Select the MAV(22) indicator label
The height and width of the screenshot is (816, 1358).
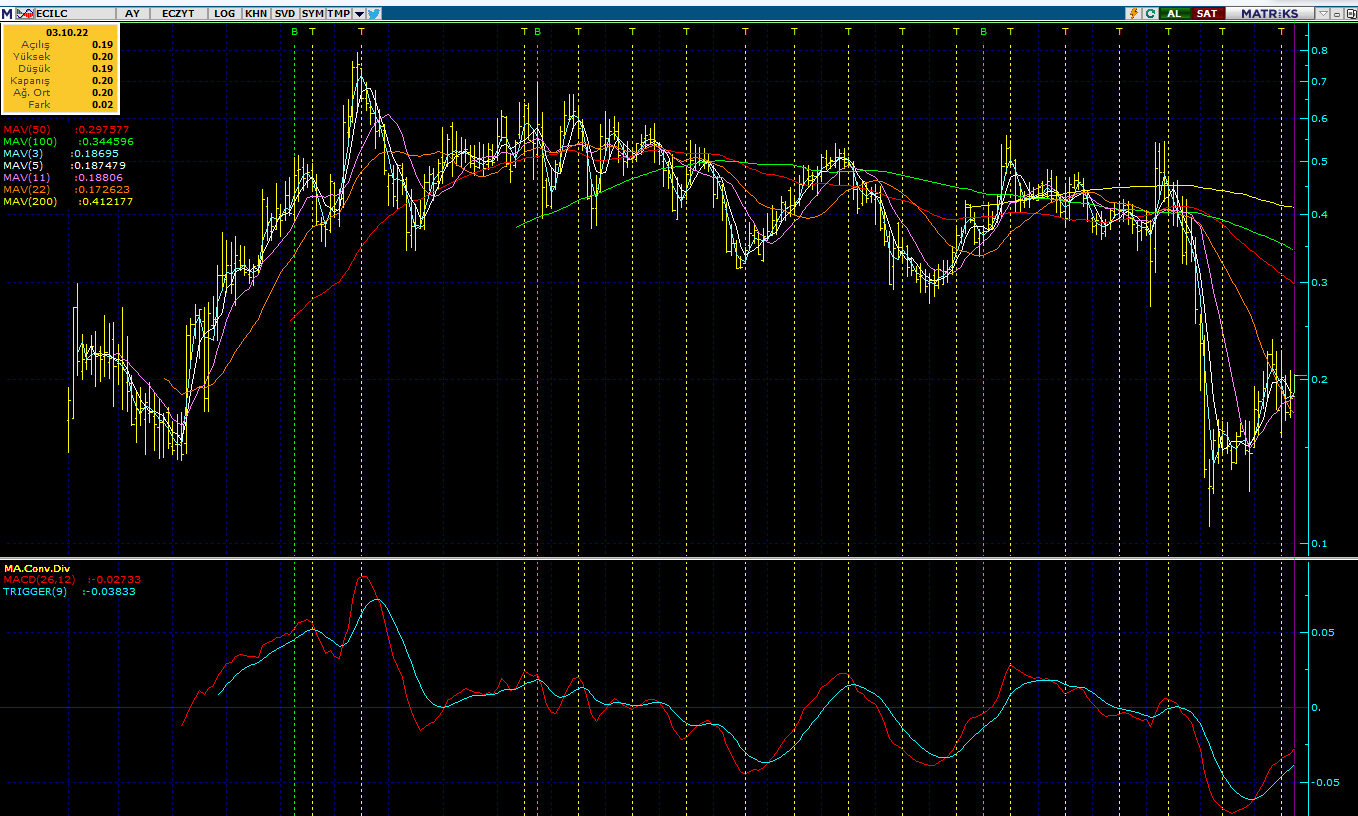click(x=27, y=190)
